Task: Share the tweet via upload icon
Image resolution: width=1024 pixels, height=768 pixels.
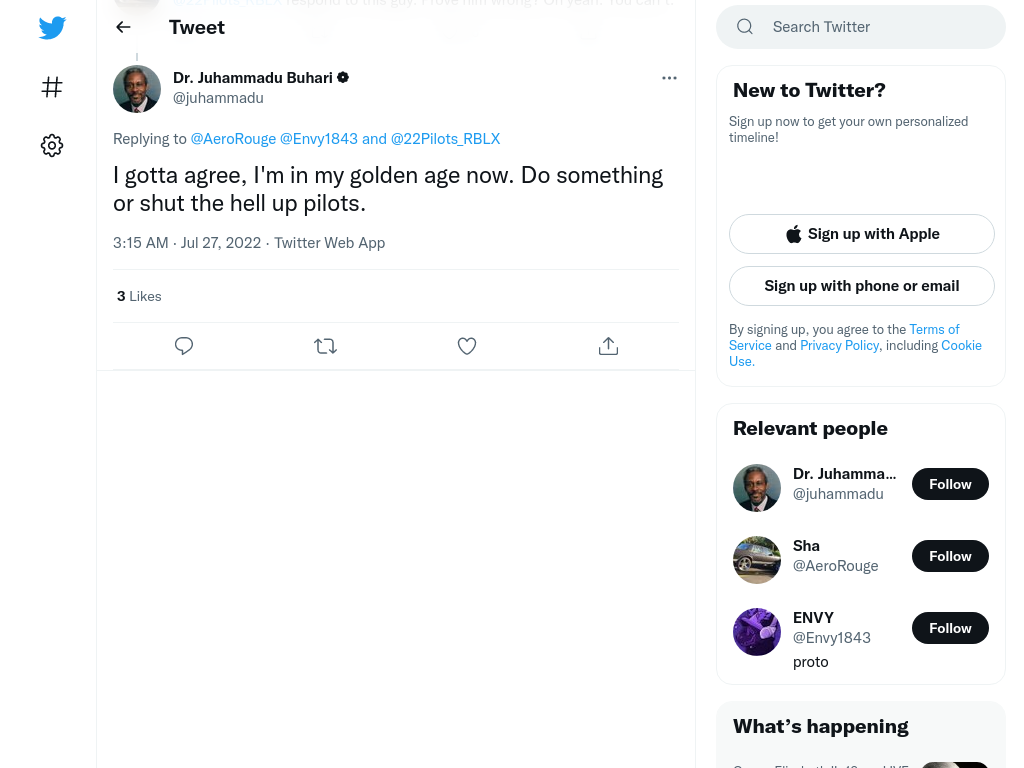Action: pyautogui.click(x=608, y=345)
